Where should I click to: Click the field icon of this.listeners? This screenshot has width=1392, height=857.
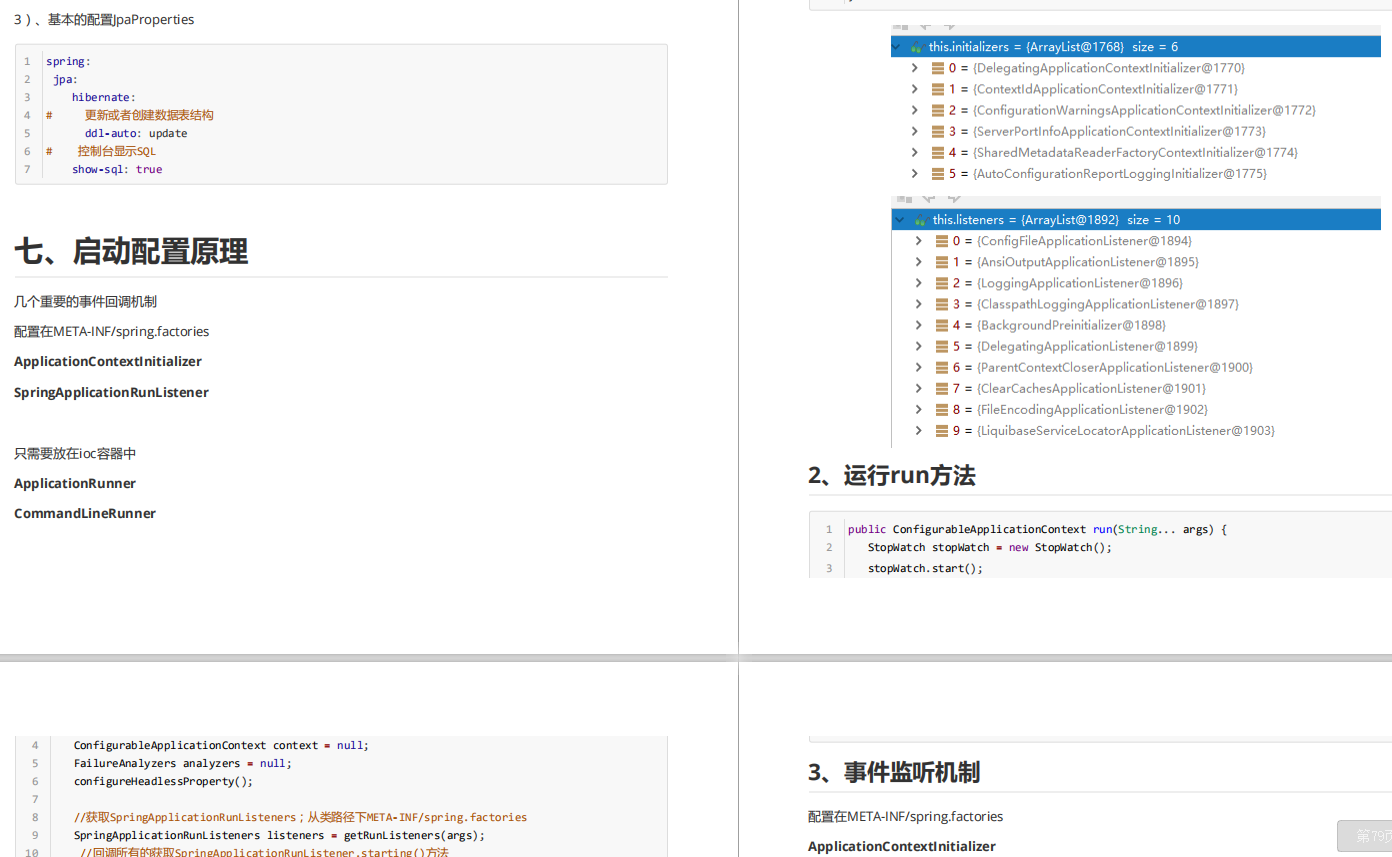click(x=920, y=220)
